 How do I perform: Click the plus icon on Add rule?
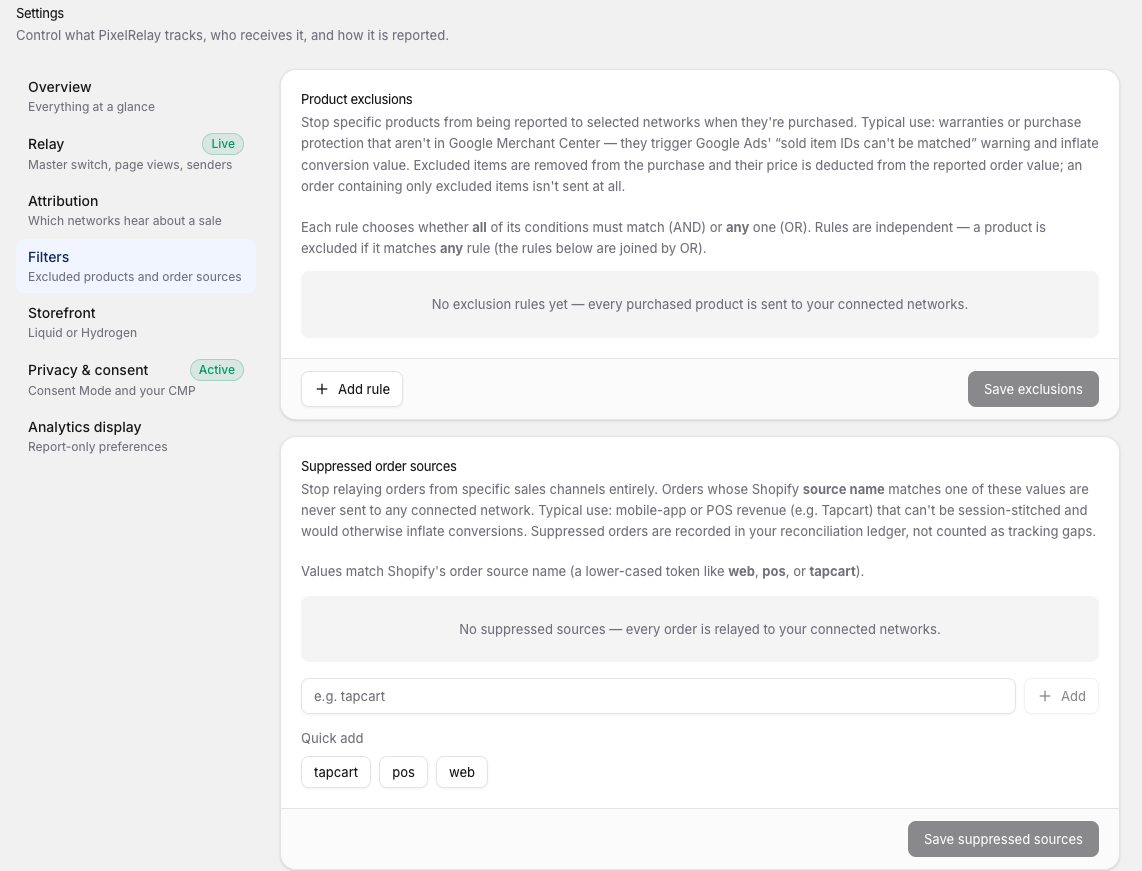pos(322,389)
